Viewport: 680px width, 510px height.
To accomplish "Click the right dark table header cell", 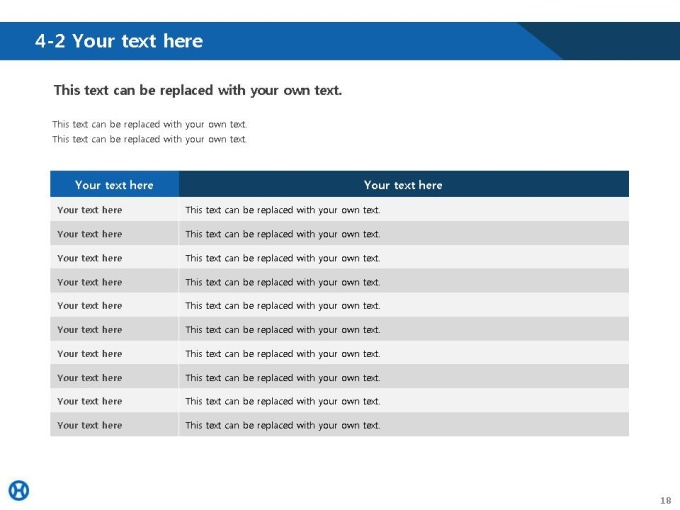I will 404,184.
